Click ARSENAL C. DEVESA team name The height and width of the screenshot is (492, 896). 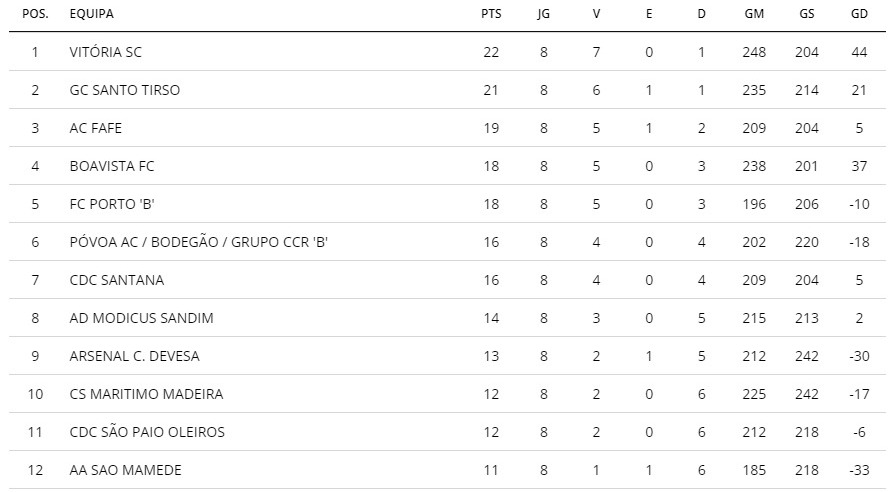[134, 356]
